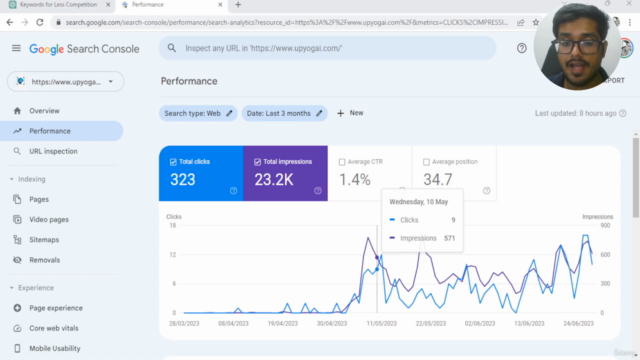640x360 pixels.
Task: Uncheck the Total clicks checkbox
Action: coord(173,162)
